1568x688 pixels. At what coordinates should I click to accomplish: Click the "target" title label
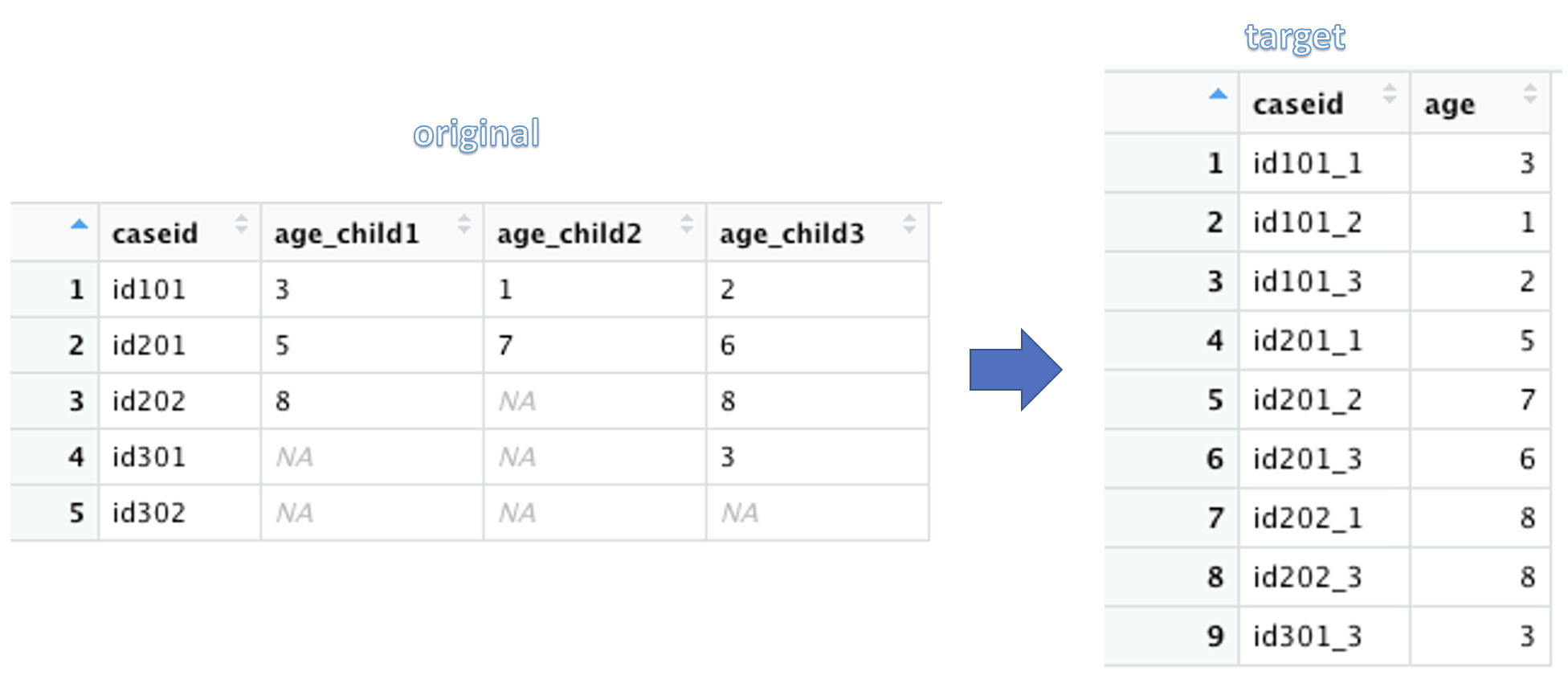coord(1295,38)
